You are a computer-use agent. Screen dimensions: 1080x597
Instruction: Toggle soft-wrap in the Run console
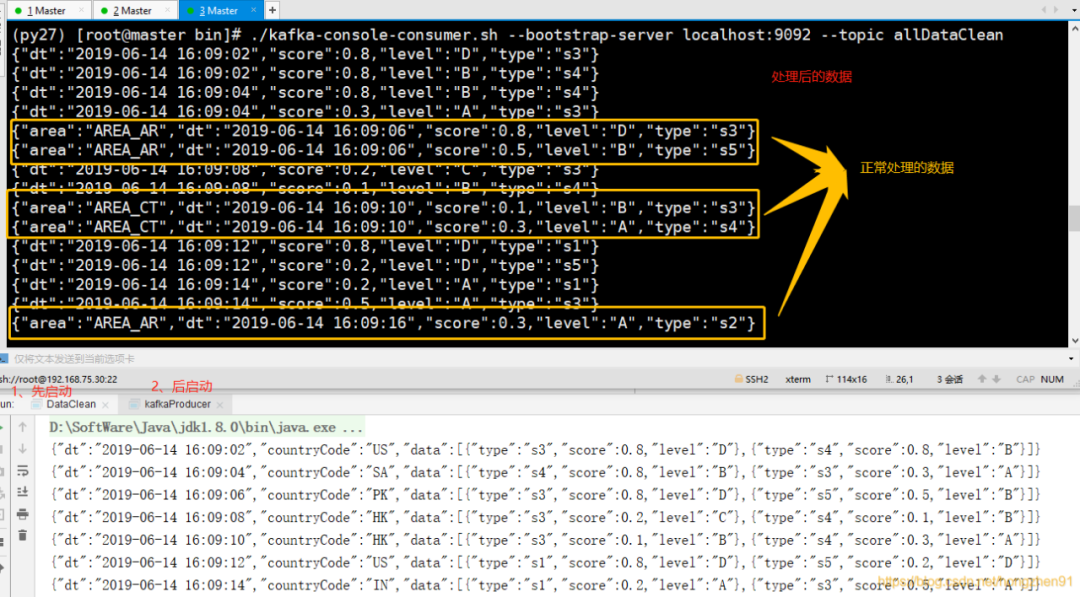[x=23, y=471]
